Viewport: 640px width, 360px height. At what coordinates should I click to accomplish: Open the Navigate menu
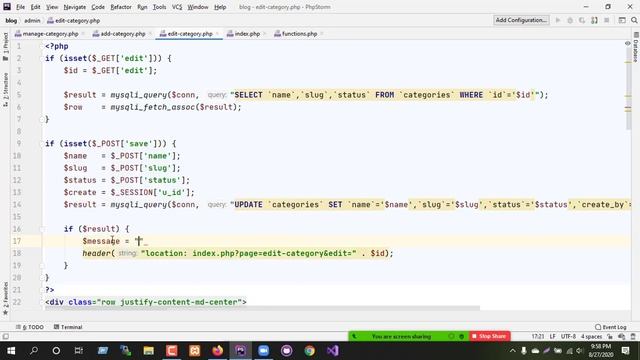[x=75, y=7]
